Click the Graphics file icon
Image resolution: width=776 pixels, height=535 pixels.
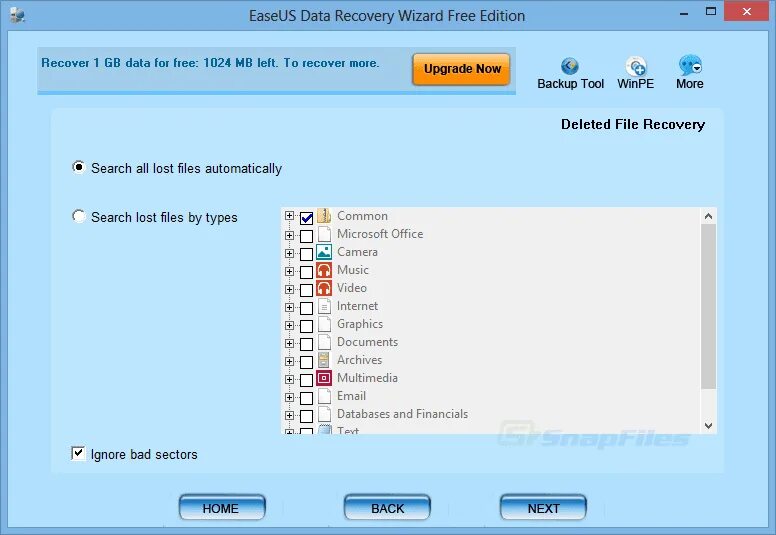(324, 324)
